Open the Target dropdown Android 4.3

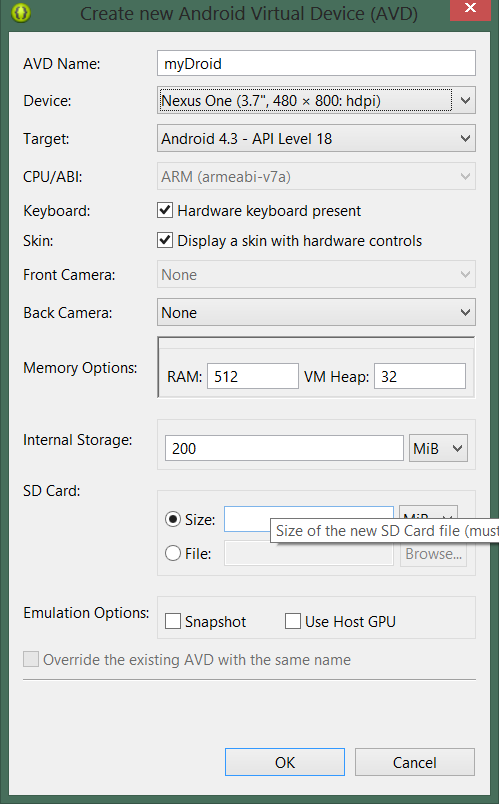pyautogui.click(x=316, y=138)
